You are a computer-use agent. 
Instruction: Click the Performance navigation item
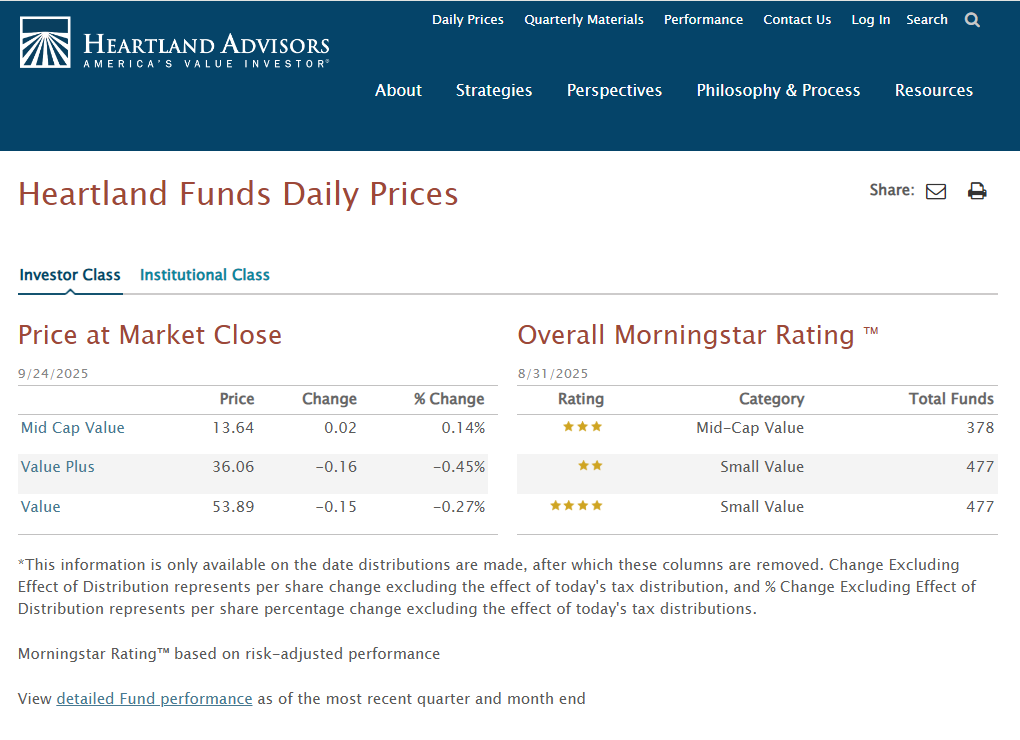(703, 18)
